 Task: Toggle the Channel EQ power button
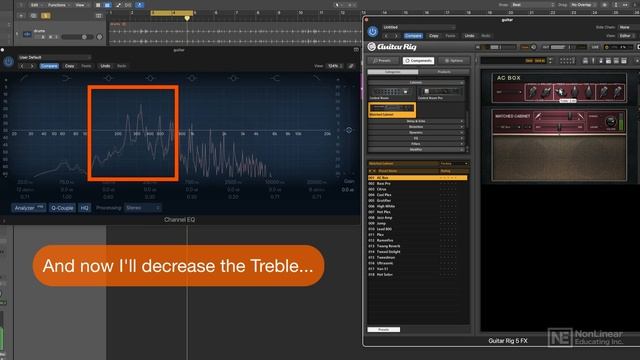(x=8, y=62)
